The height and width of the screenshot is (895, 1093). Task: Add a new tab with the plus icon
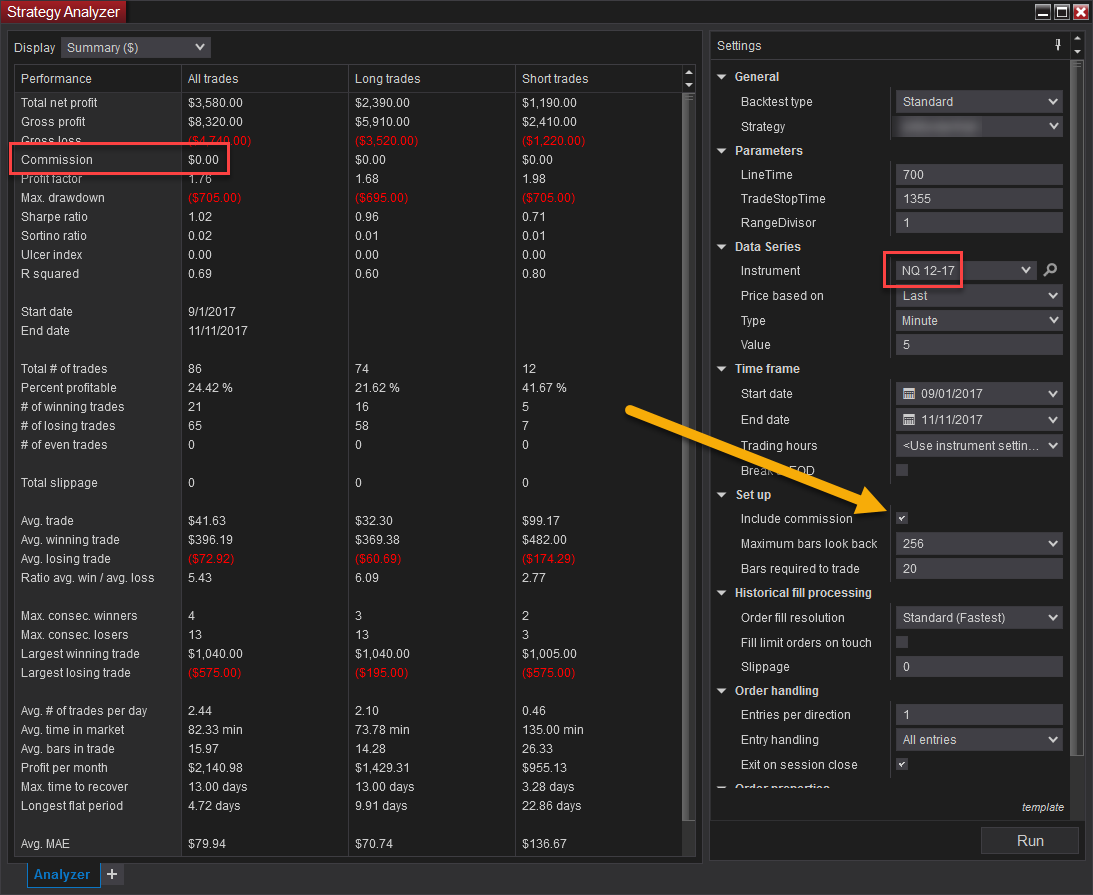[x=112, y=874]
